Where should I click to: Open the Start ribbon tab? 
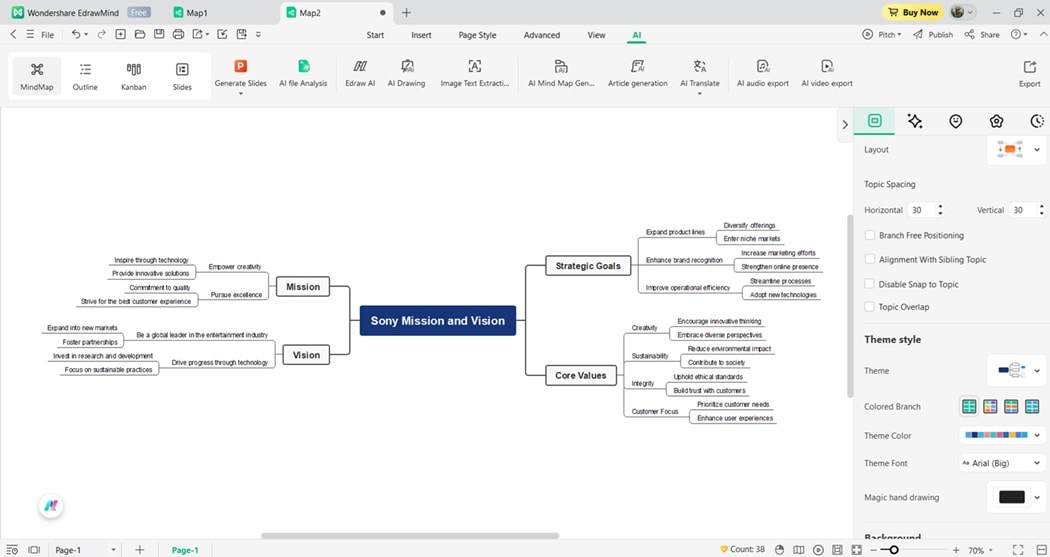(375, 35)
